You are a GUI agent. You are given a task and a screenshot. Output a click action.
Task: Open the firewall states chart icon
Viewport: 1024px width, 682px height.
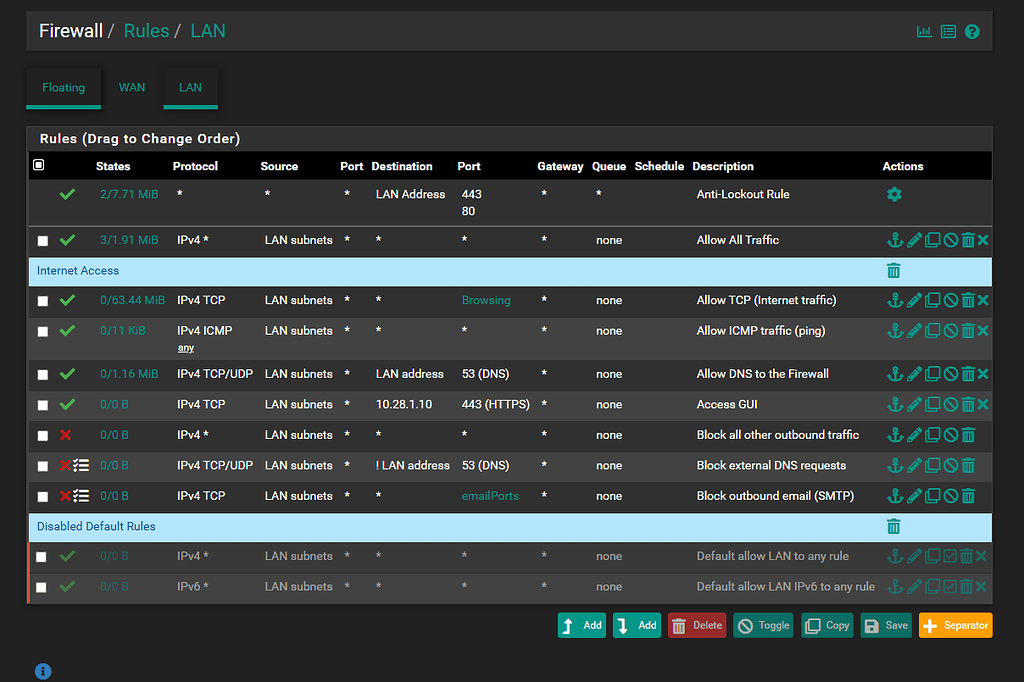click(923, 31)
